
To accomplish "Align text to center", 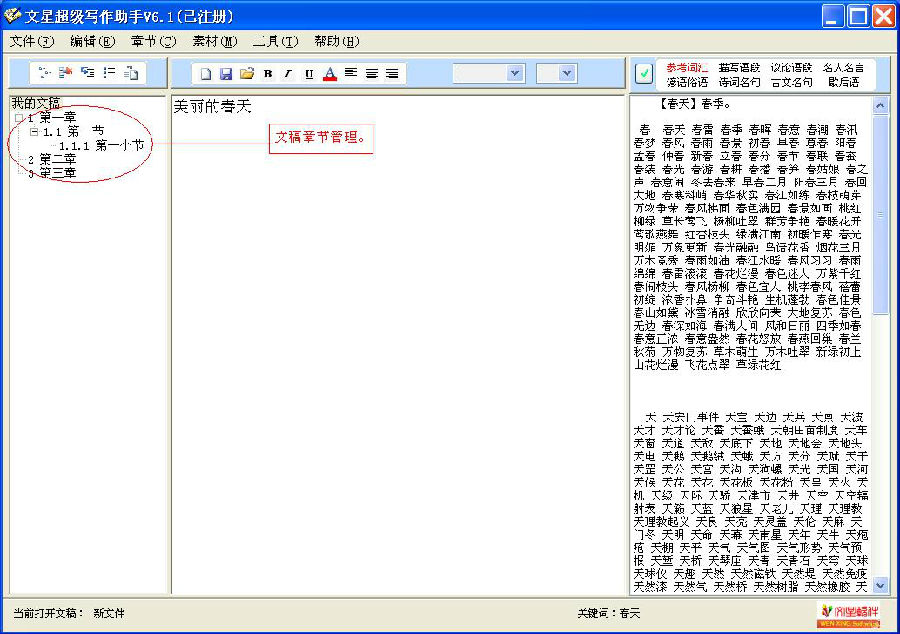I will pos(371,73).
